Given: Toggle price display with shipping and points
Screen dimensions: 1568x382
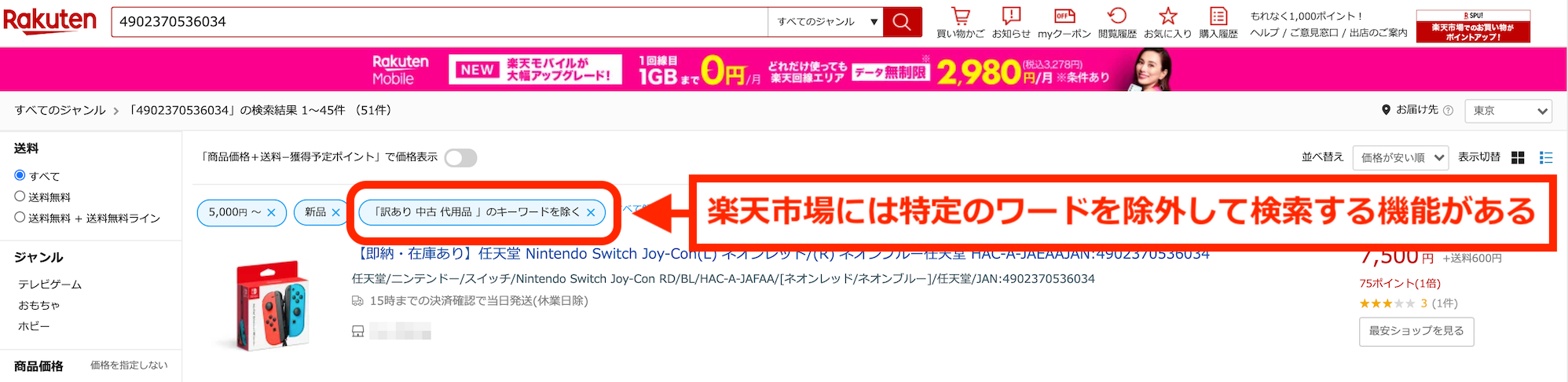Looking at the screenshot, I should click(460, 158).
